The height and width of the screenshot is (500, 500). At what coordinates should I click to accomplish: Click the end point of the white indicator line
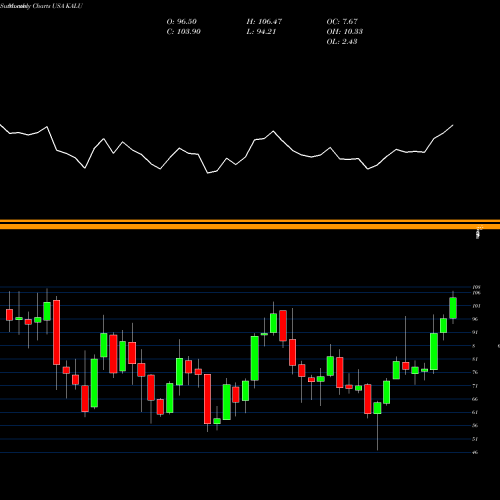coord(453,125)
